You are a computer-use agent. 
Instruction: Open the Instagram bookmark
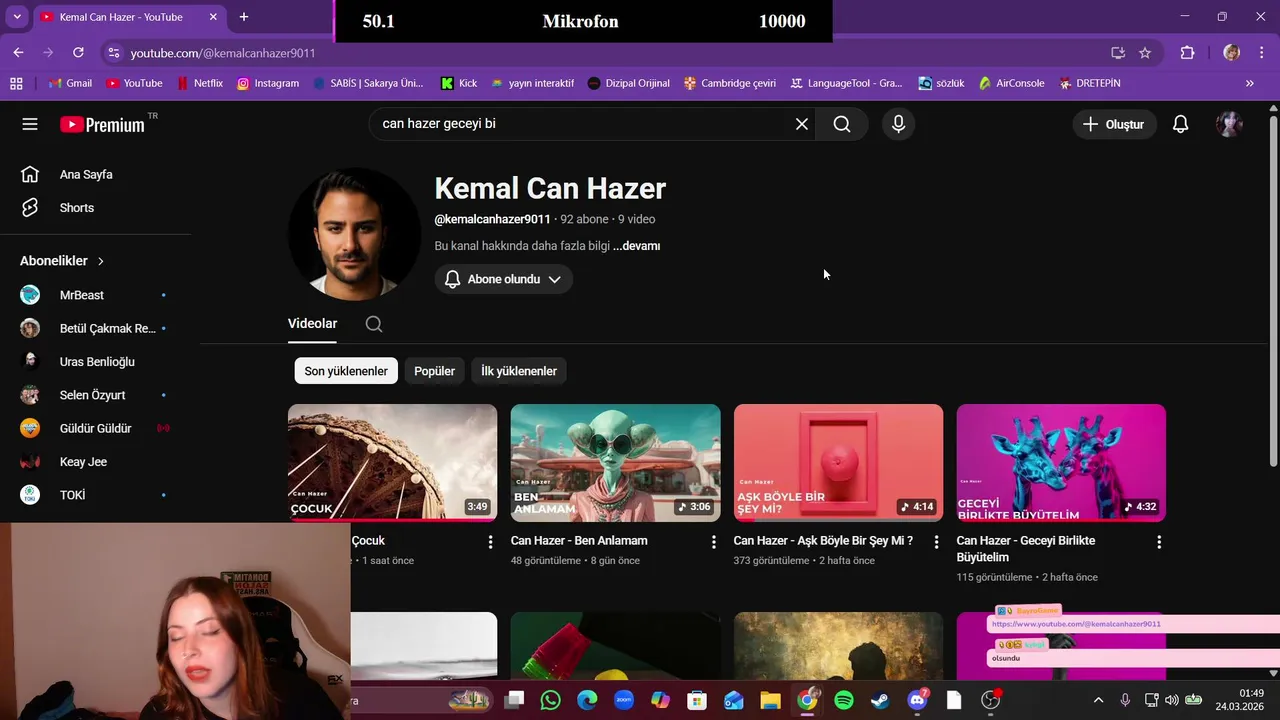pyautogui.click(x=268, y=83)
